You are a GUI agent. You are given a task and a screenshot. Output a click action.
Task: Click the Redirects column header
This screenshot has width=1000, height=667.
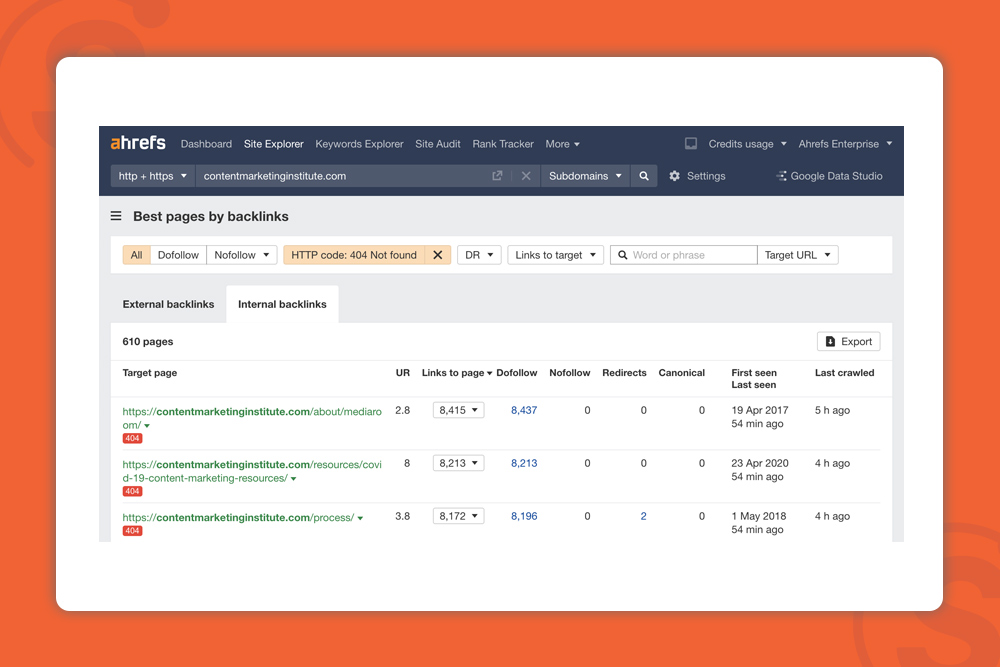click(624, 373)
